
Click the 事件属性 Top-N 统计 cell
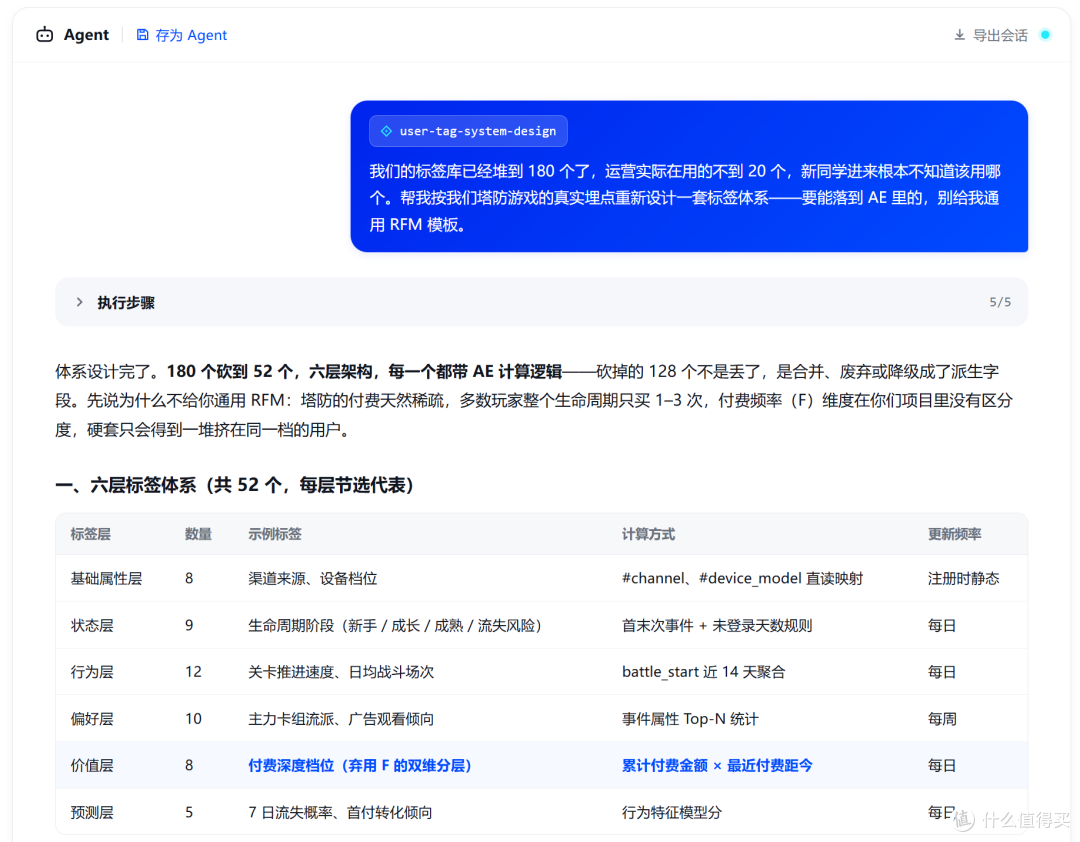coord(689,719)
